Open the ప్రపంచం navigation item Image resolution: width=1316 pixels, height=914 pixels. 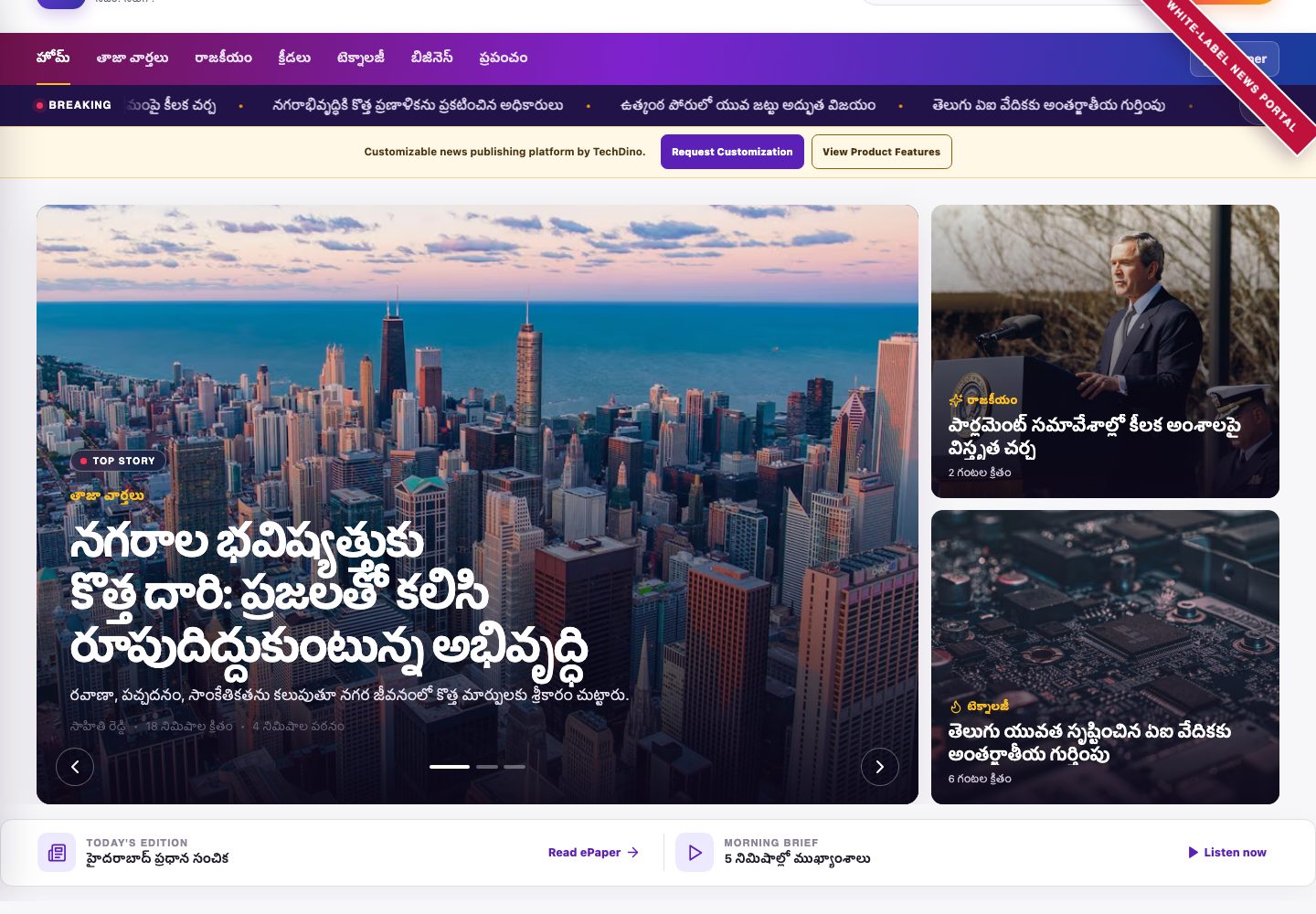coord(504,58)
